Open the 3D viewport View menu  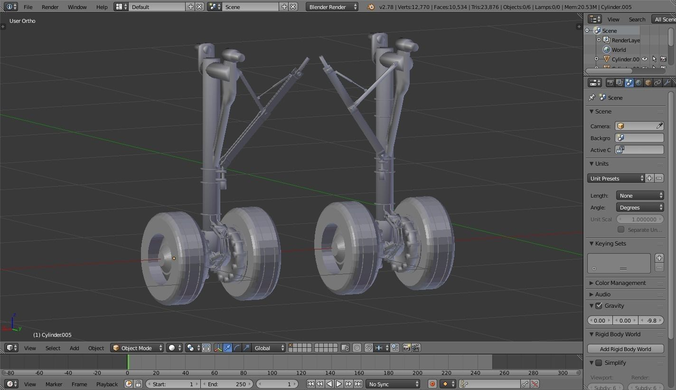coord(30,348)
